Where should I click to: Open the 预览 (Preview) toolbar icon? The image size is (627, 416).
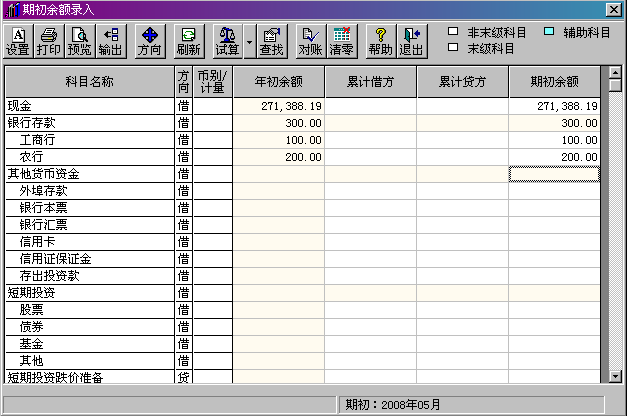80,42
